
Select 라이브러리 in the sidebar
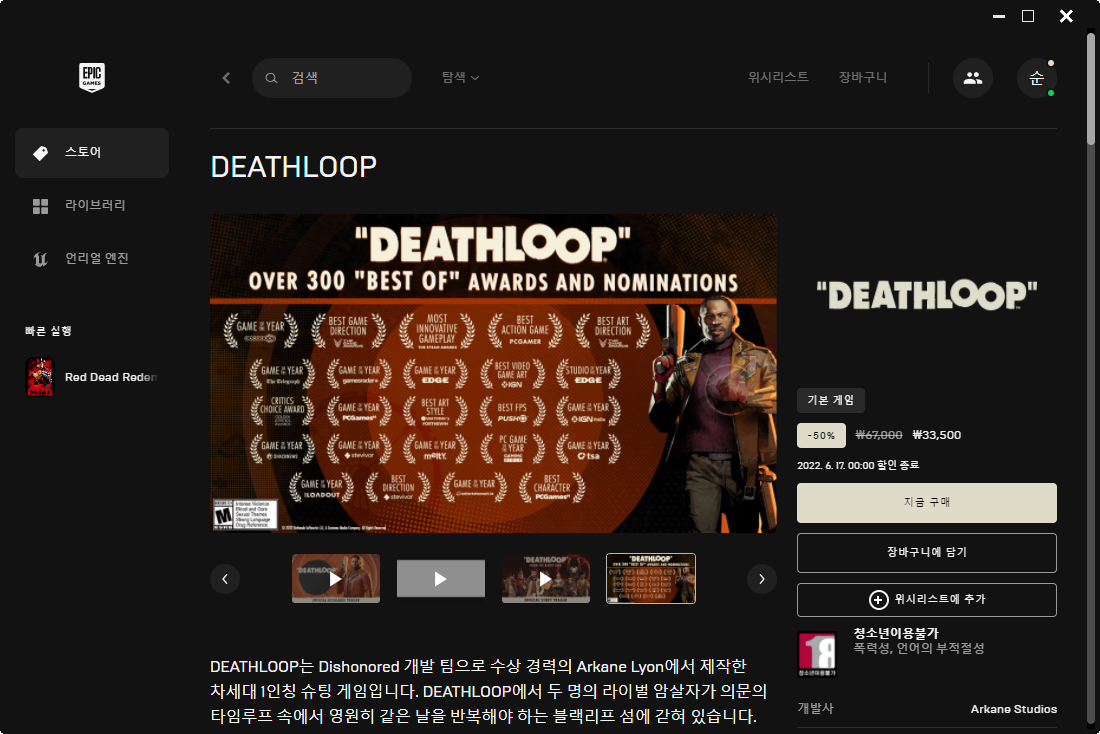click(x=92, y=206)
